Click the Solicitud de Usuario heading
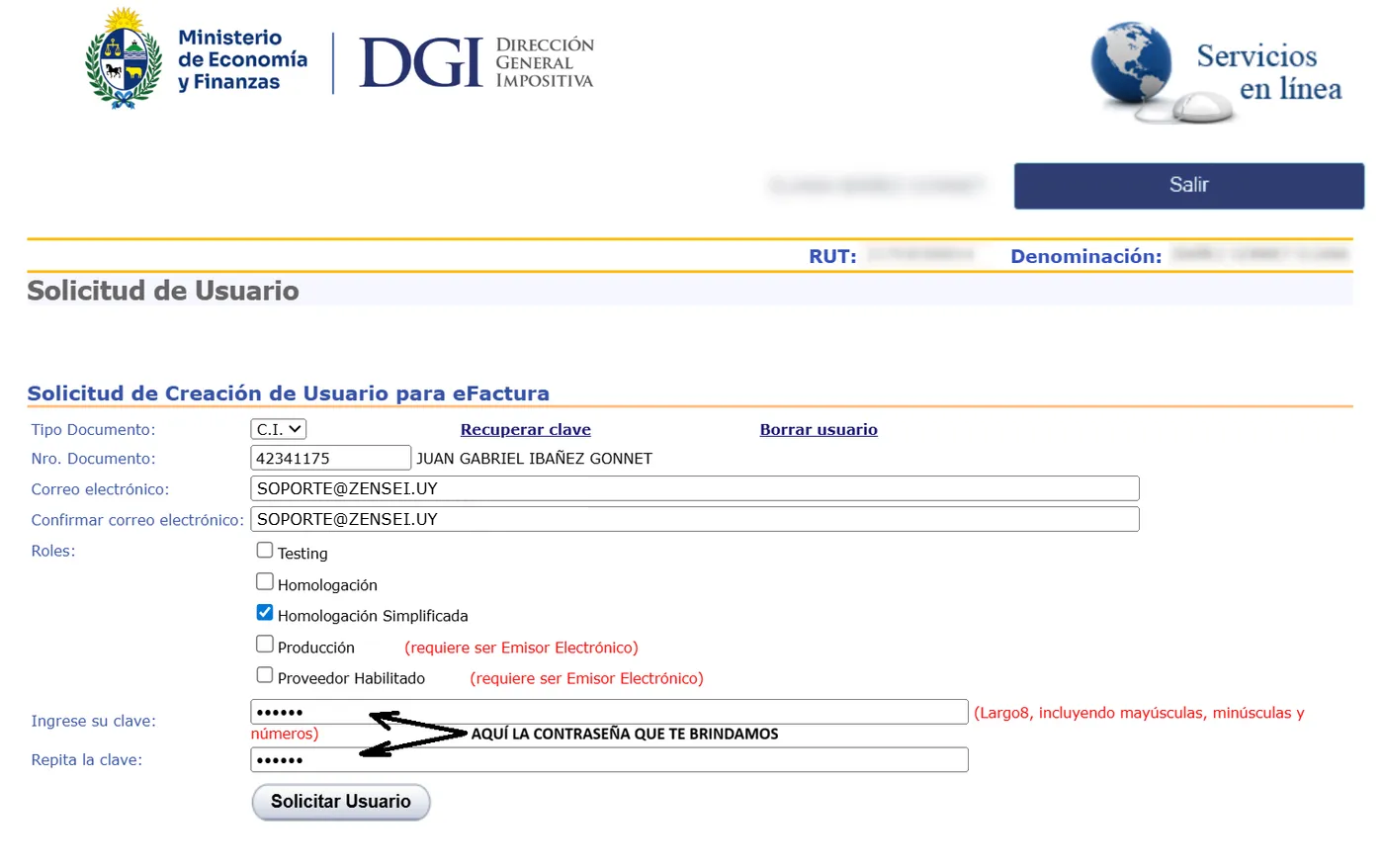 pos(163,291)
